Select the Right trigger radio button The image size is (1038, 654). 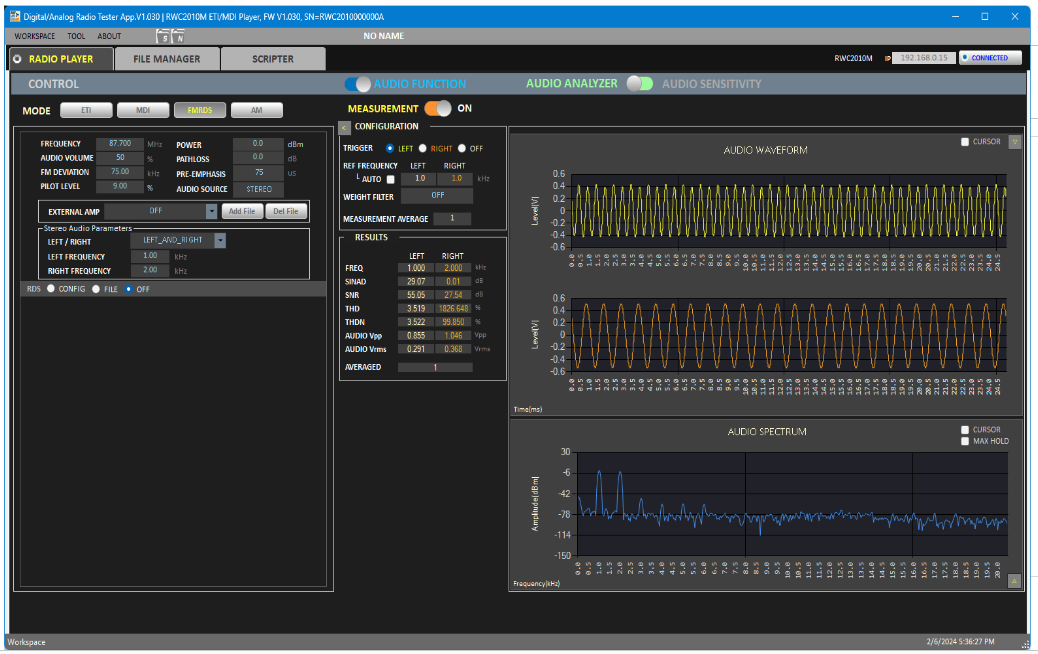423,148
